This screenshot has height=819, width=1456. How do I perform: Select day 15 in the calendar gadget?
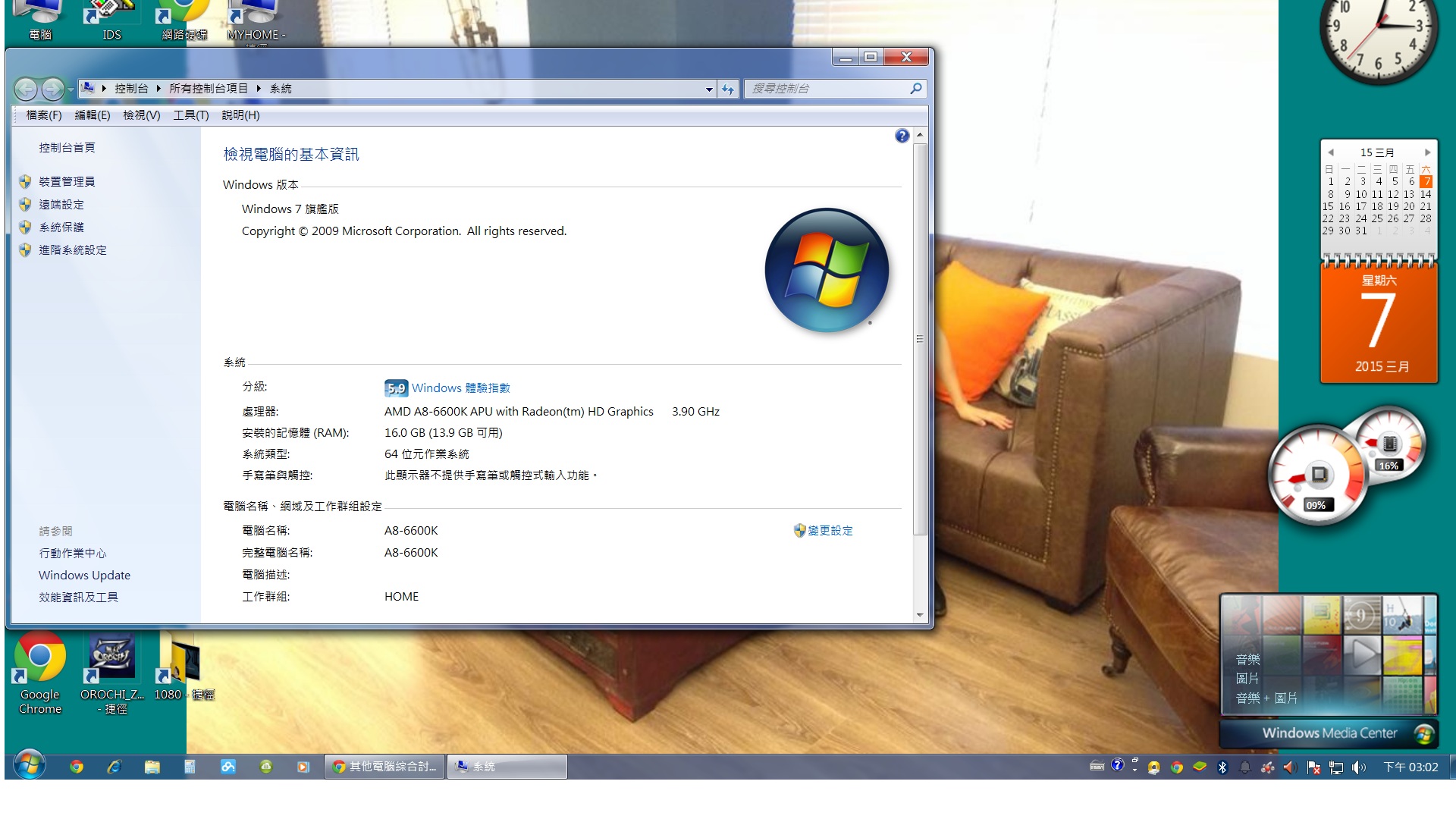click(1328, 206)
